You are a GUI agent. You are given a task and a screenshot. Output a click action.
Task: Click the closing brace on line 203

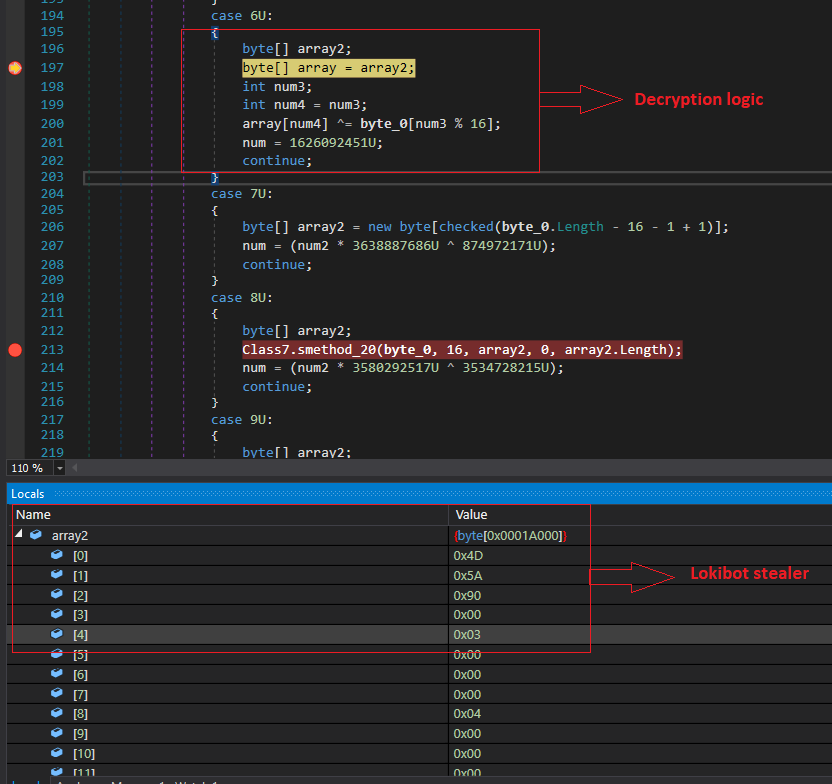tap(214, 177)
